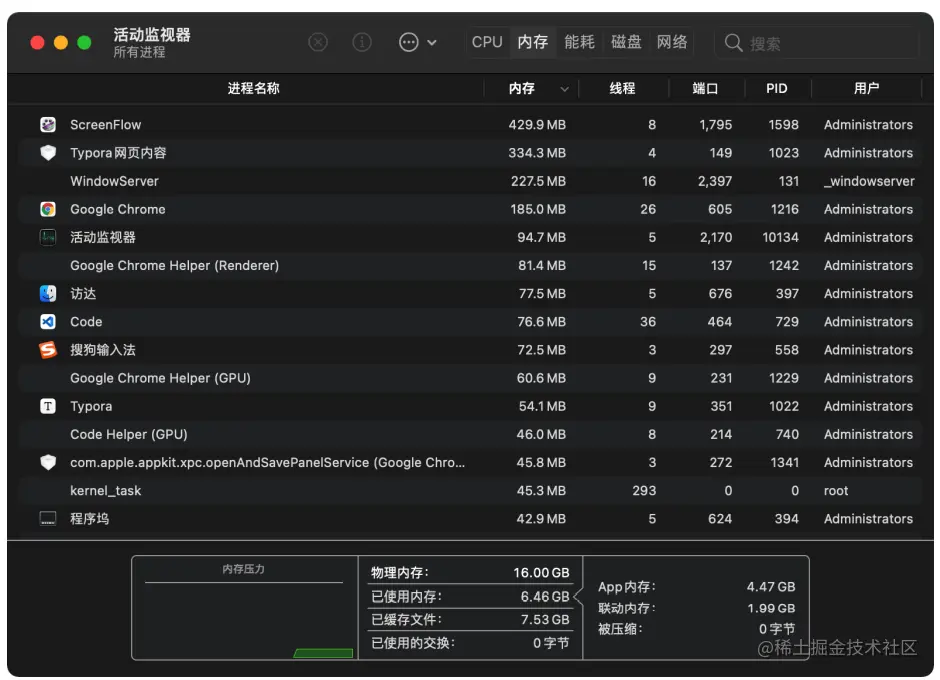Click the Typora 网页内容 shield icon

[x=48, y=153]
